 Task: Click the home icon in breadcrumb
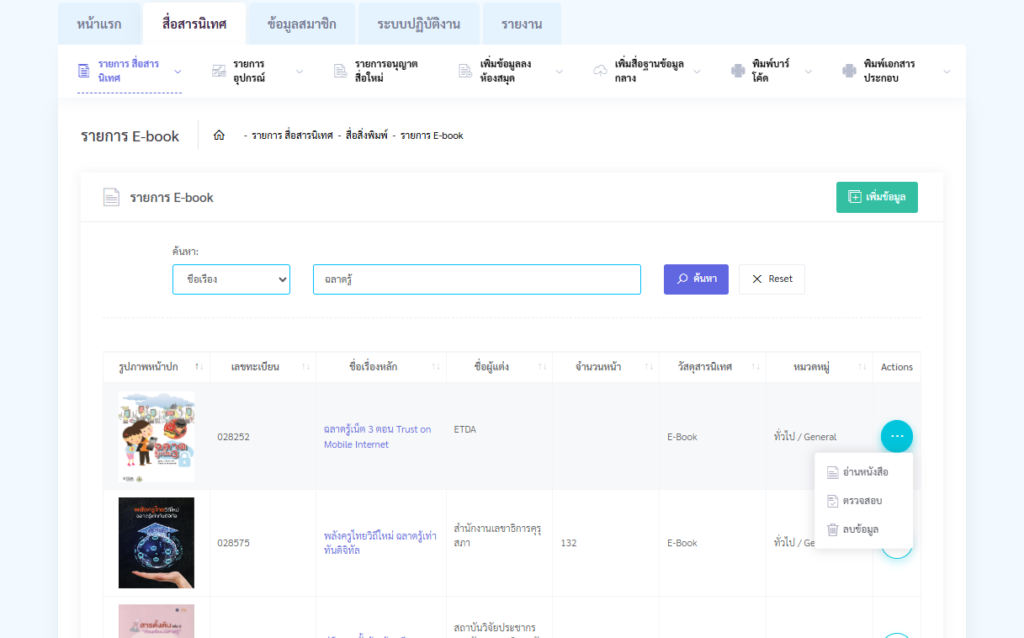click(x=219, y=135)
